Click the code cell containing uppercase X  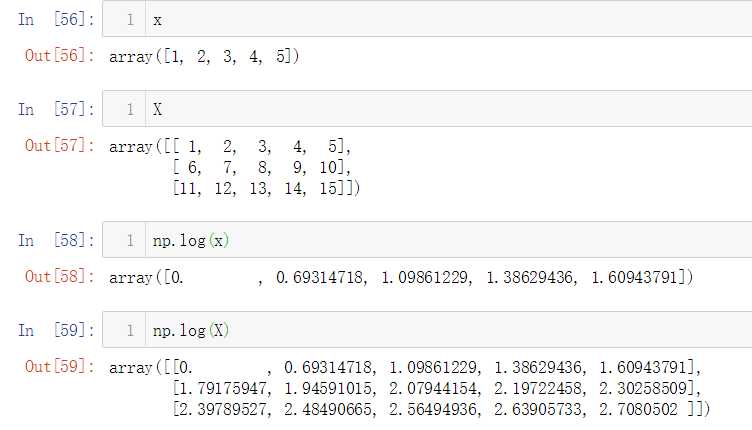pos(427,109)
